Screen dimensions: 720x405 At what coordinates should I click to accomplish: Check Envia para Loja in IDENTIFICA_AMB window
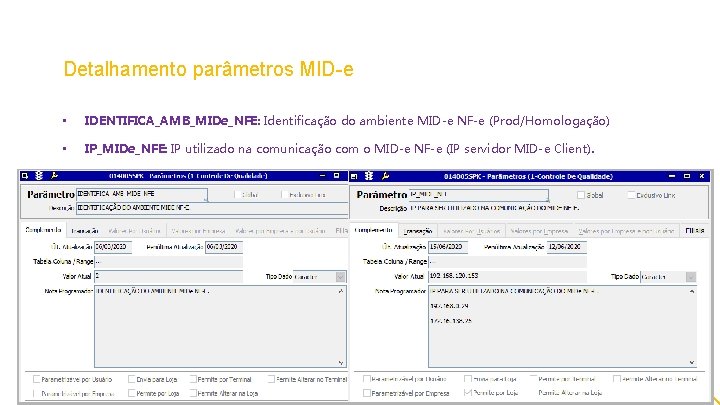[132, 379]
